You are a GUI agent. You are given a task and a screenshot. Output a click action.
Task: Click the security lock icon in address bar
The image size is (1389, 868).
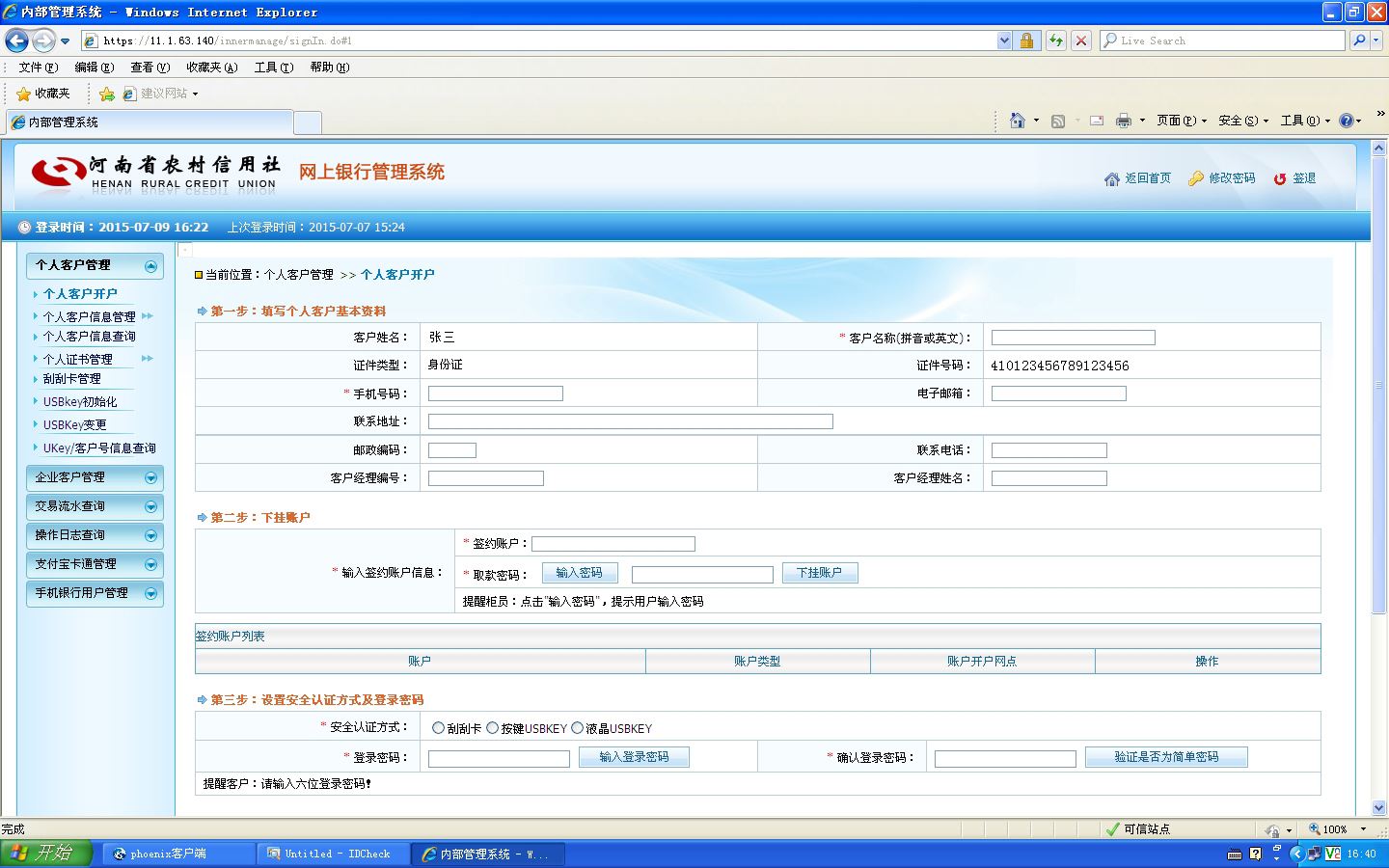click(1026, 41)
